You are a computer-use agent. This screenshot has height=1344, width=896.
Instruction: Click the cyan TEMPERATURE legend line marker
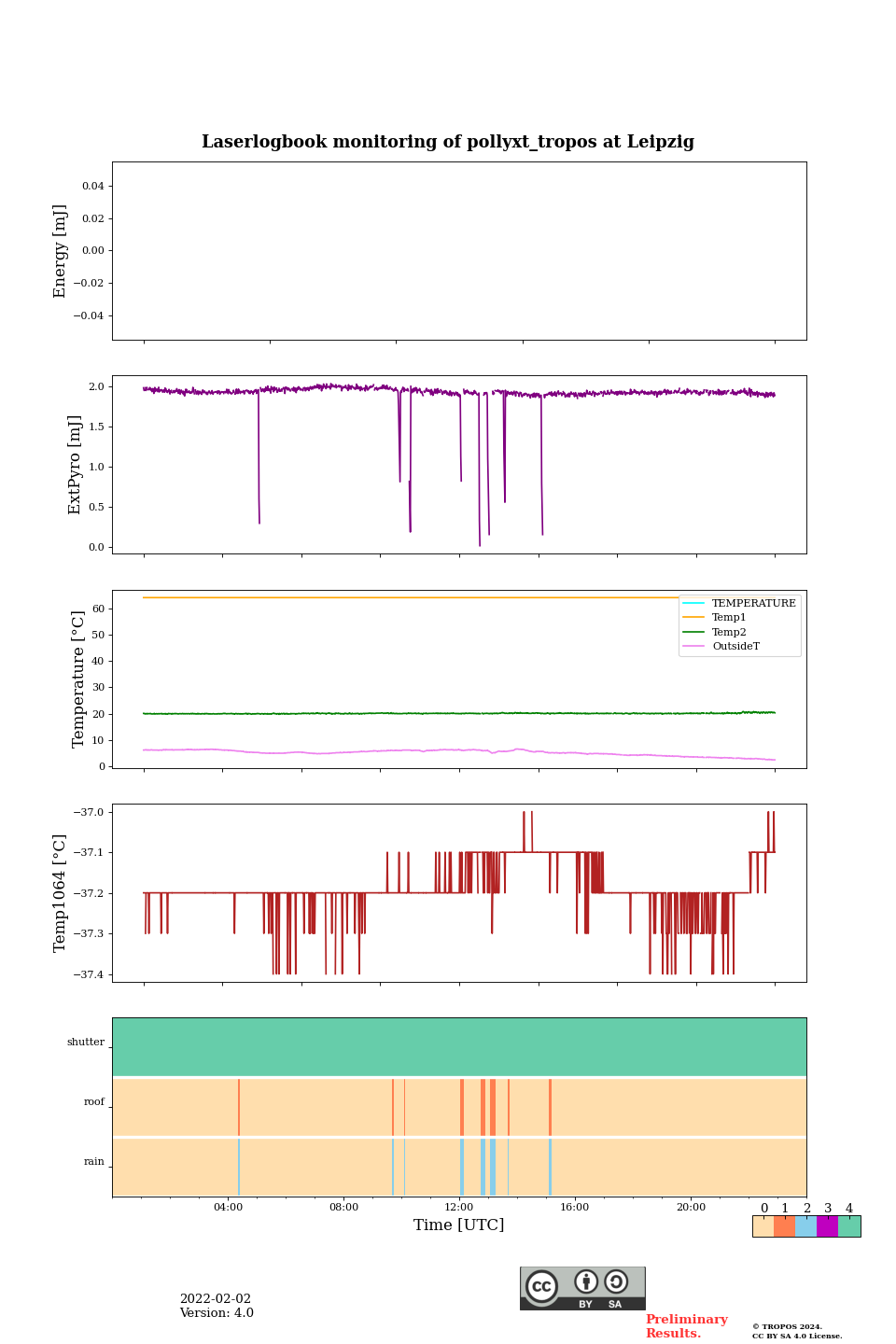click(x=694, y=603)
